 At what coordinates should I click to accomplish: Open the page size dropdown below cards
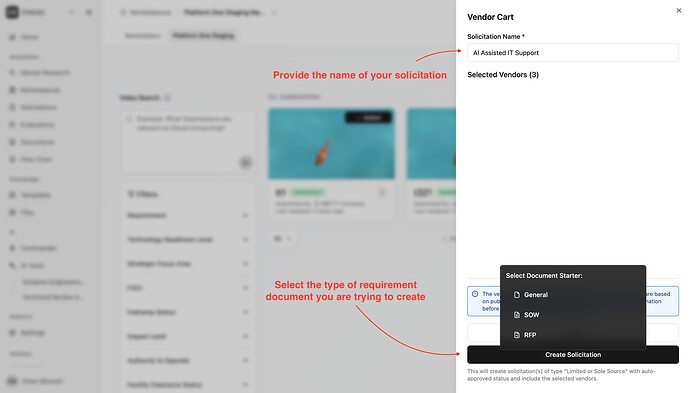click(x=283, y=239)
